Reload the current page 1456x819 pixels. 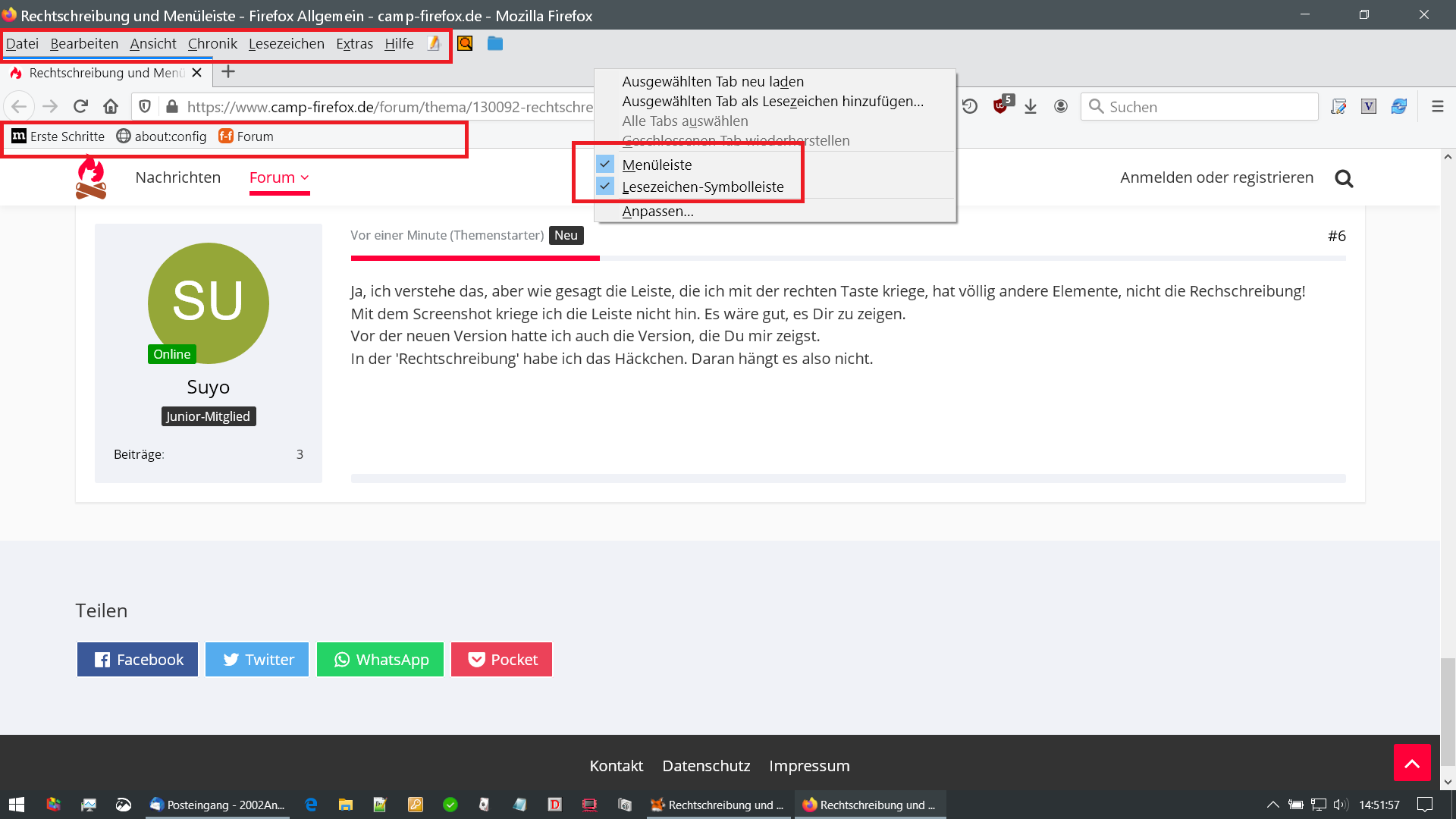81,107
